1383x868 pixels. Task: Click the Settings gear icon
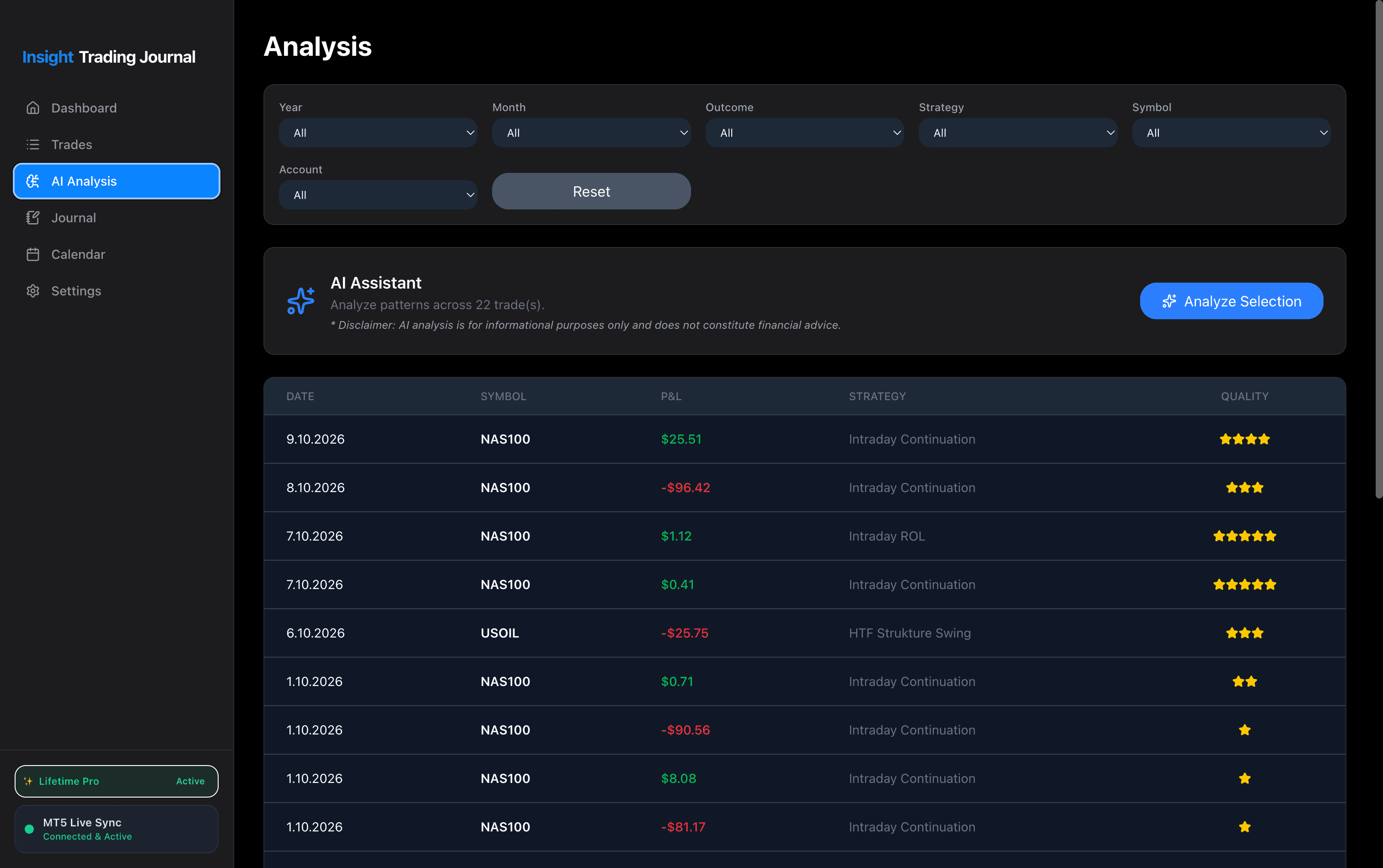click(x=33, y=291)
